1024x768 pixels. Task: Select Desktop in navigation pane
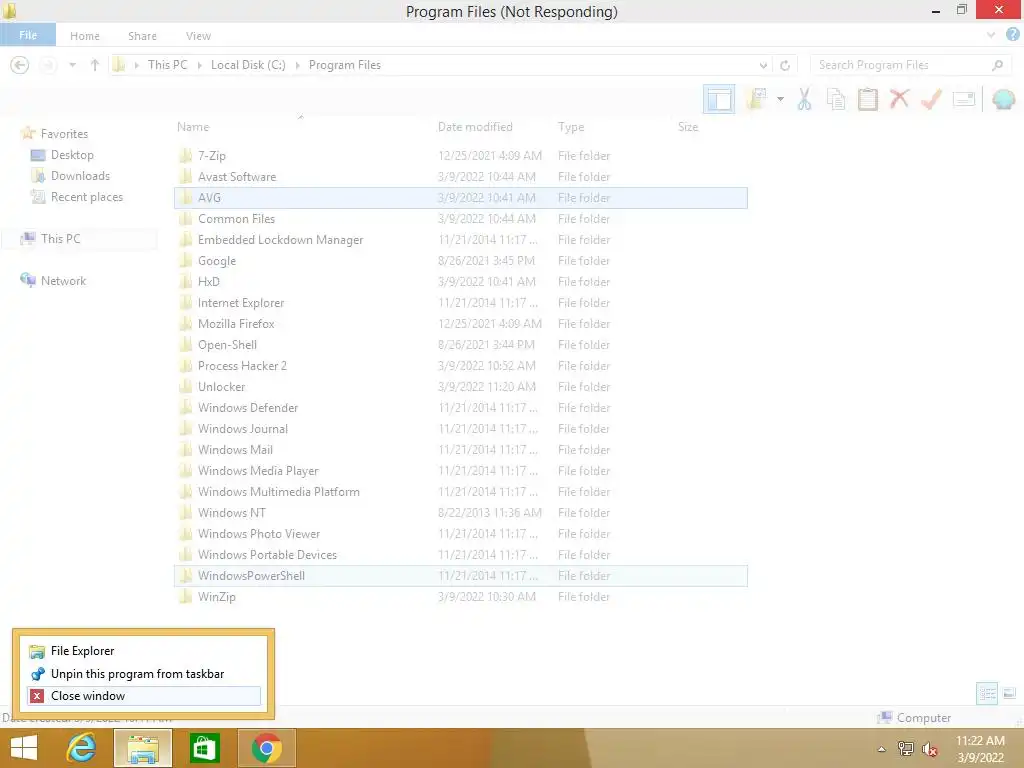coord(72,155)
